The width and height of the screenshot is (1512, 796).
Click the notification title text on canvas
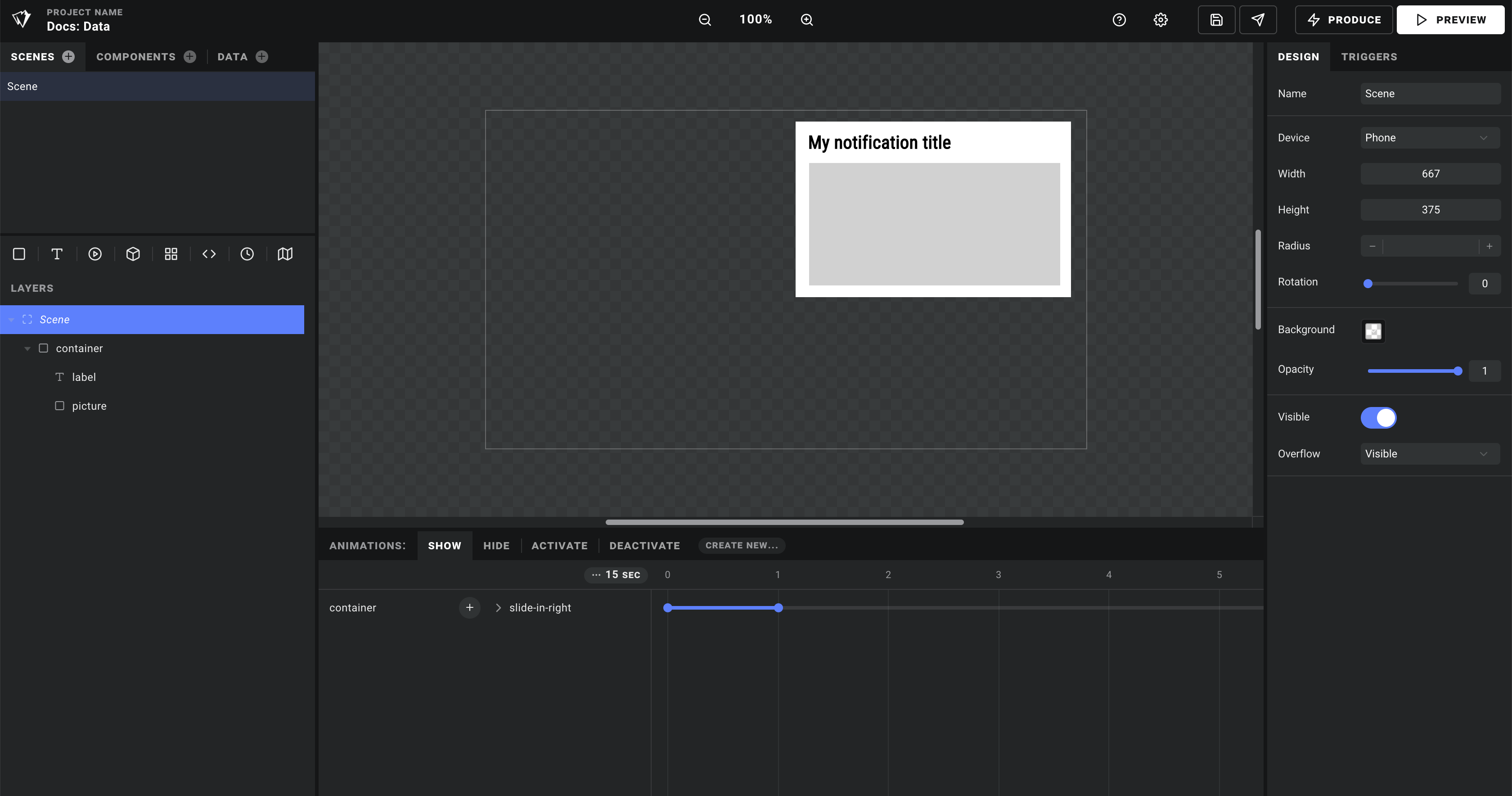point(879,142)
